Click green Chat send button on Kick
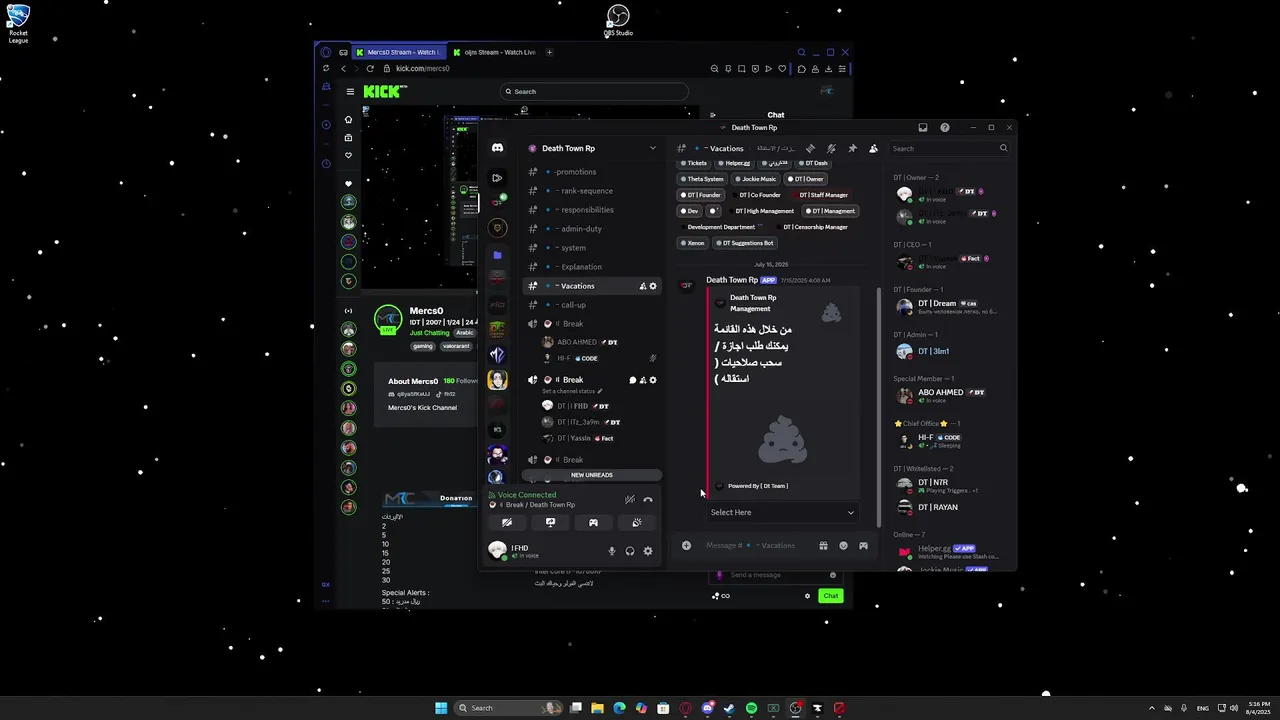This screenshot has height=720, width=1280. [x=830, y=596]
